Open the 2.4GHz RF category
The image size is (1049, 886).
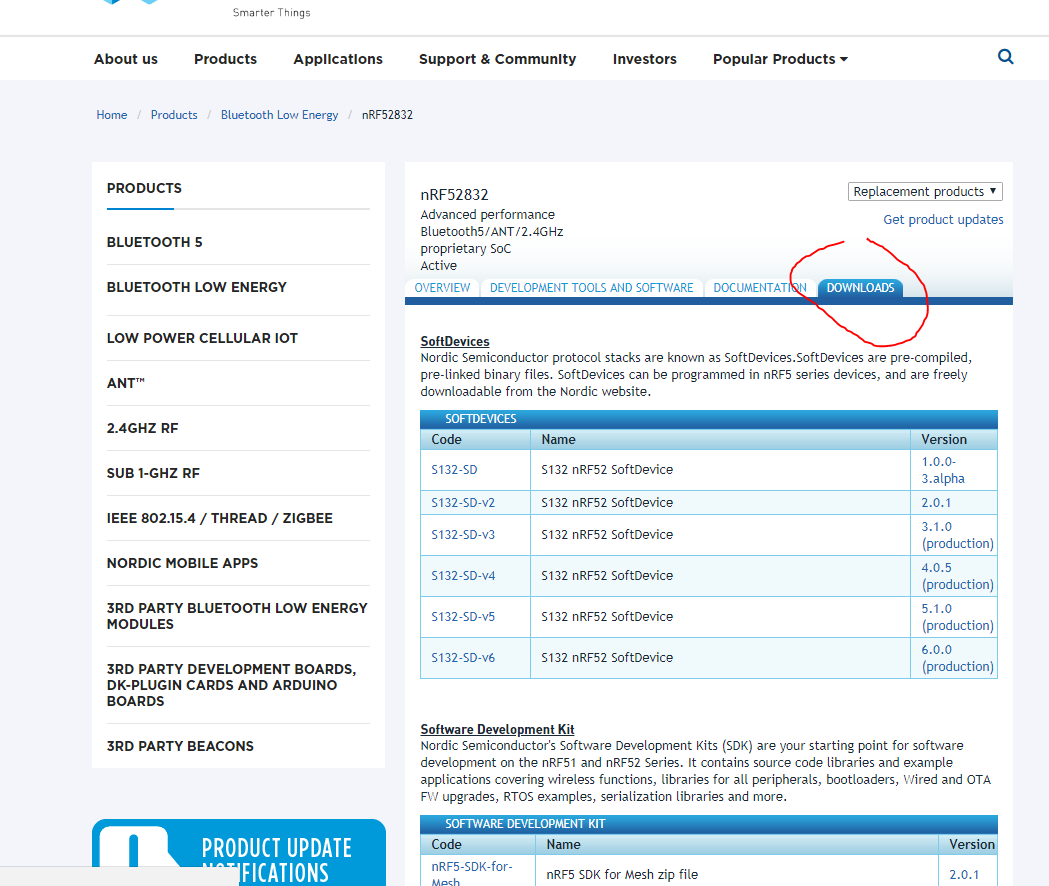click(142, 428)
